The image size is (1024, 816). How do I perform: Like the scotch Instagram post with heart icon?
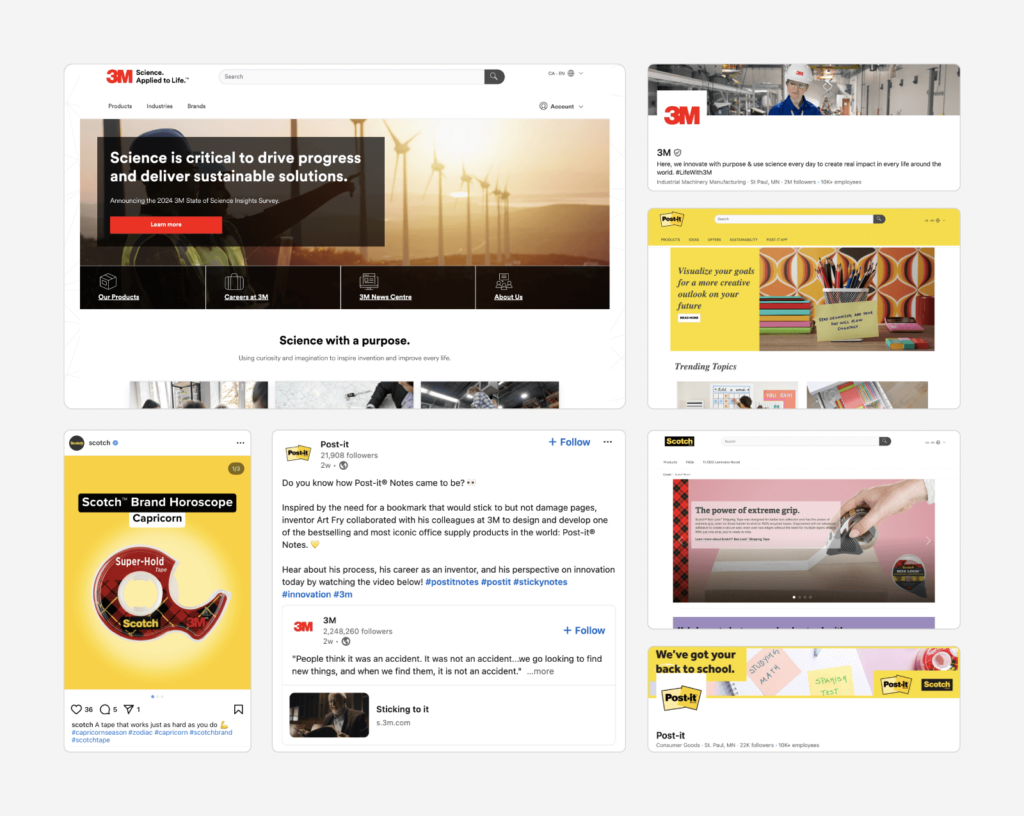[x=76, y=709]
